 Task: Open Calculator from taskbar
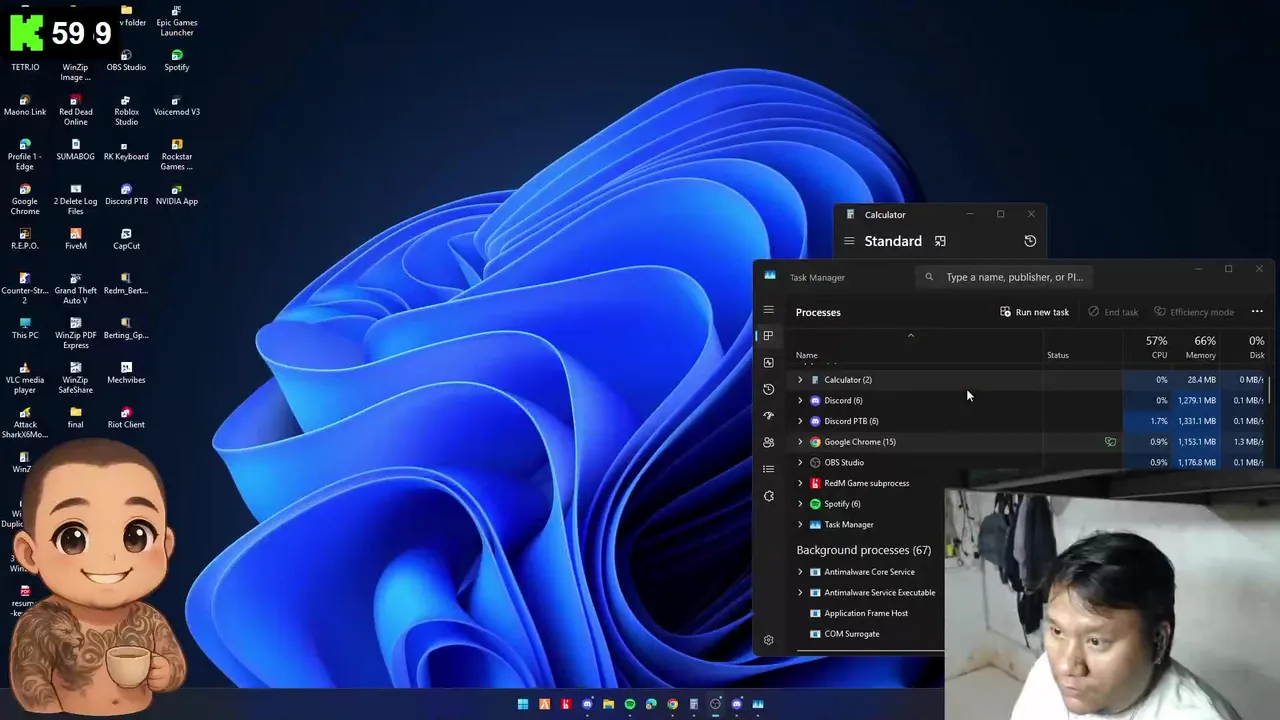pos(694,704)
